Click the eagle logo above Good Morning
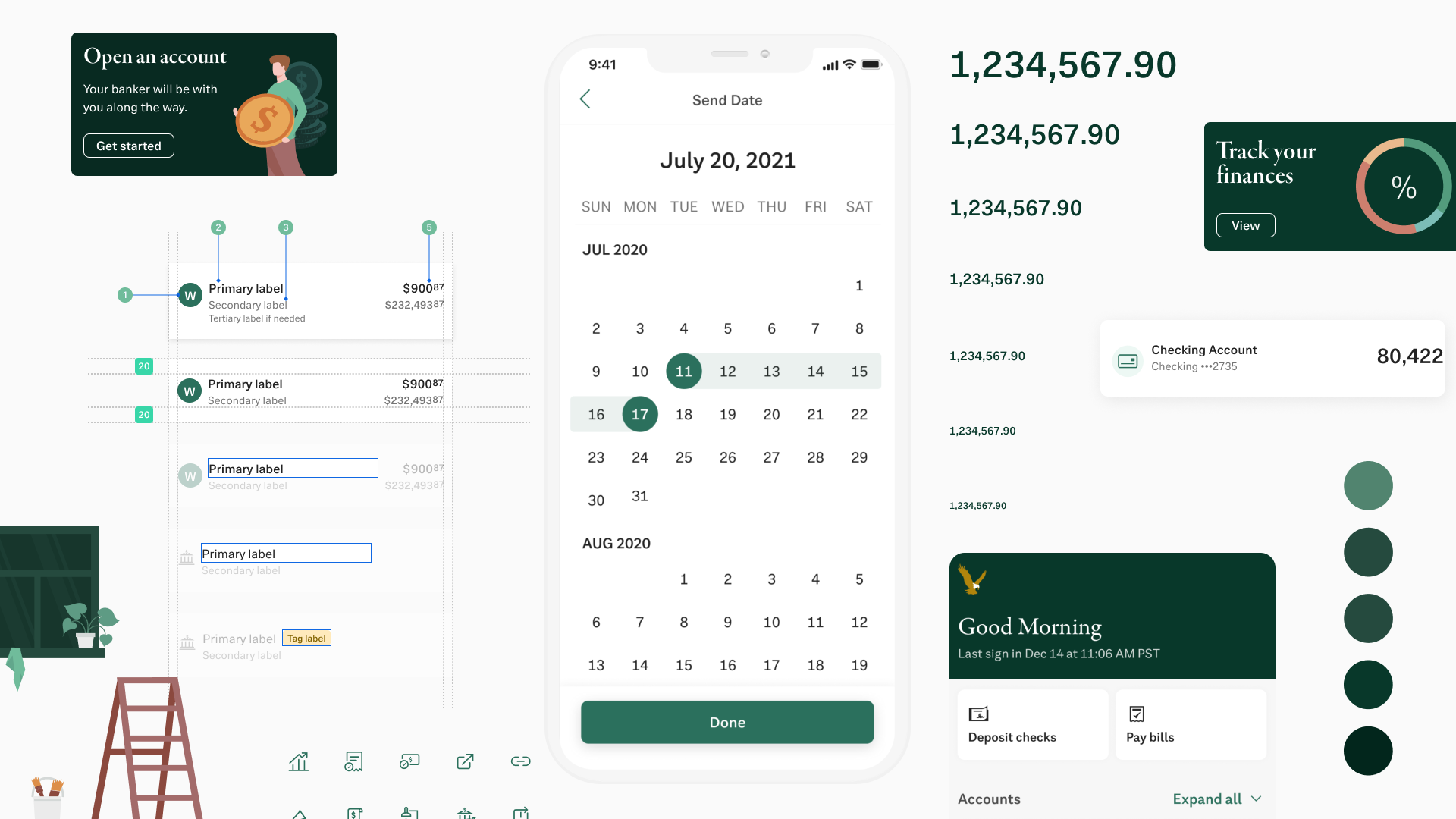The width and height of the screenshot is (1456, 819). [x=971, y=580]
